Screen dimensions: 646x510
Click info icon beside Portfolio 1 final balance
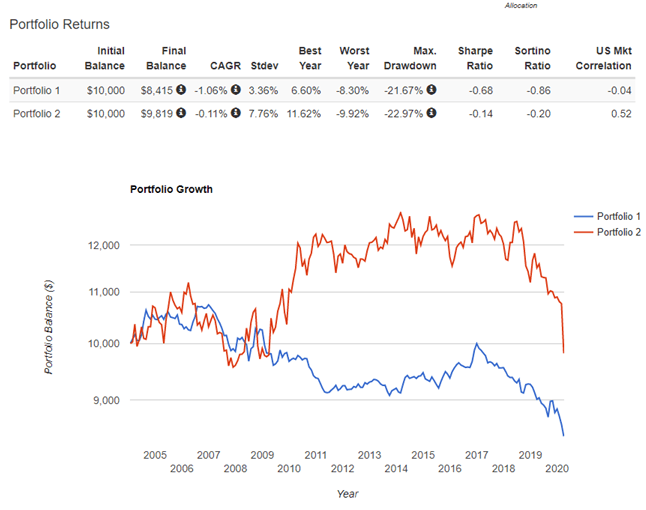182,90
